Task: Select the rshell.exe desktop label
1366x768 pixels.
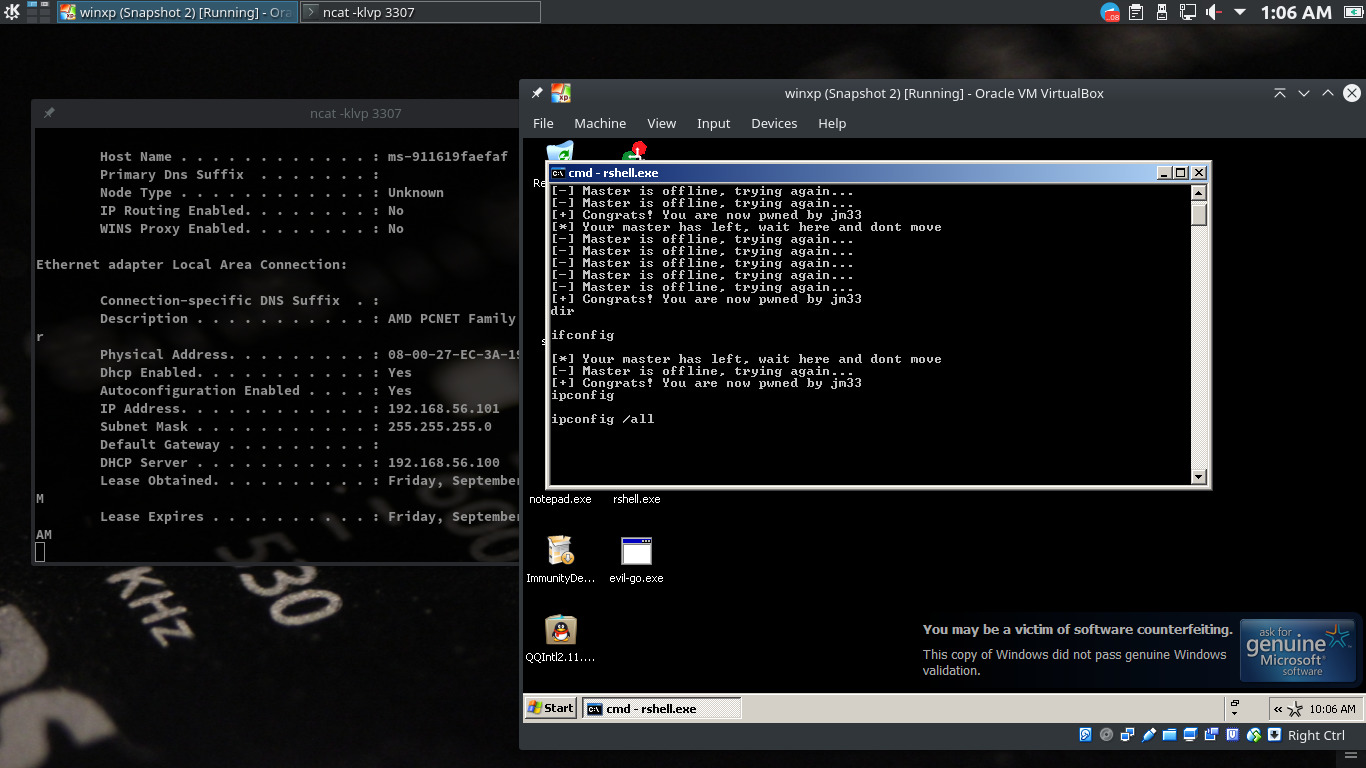Action: [636, 499]
